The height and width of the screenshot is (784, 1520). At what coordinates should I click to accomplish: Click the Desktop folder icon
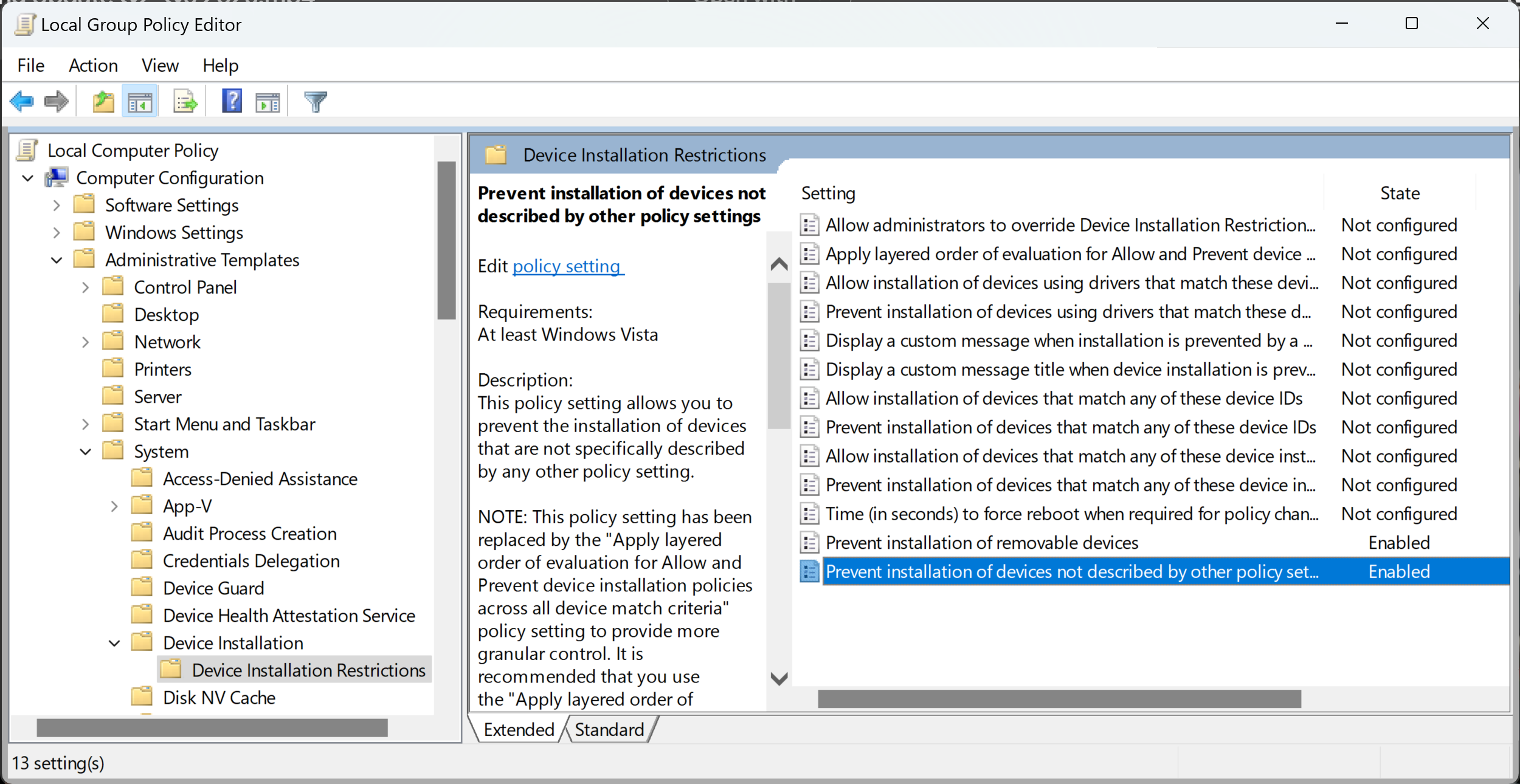tap(113, 314)
